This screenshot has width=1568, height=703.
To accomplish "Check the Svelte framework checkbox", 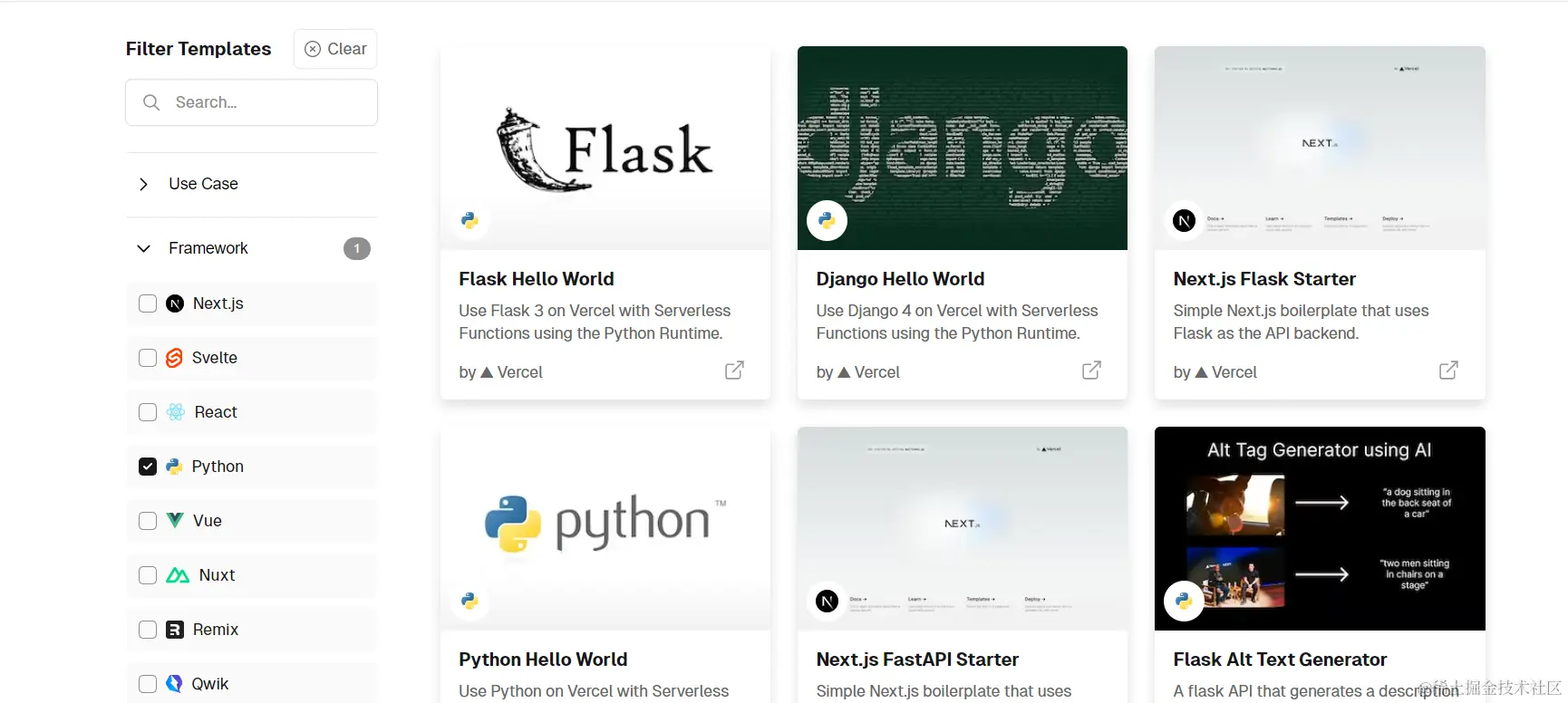I will click(148, 358).
